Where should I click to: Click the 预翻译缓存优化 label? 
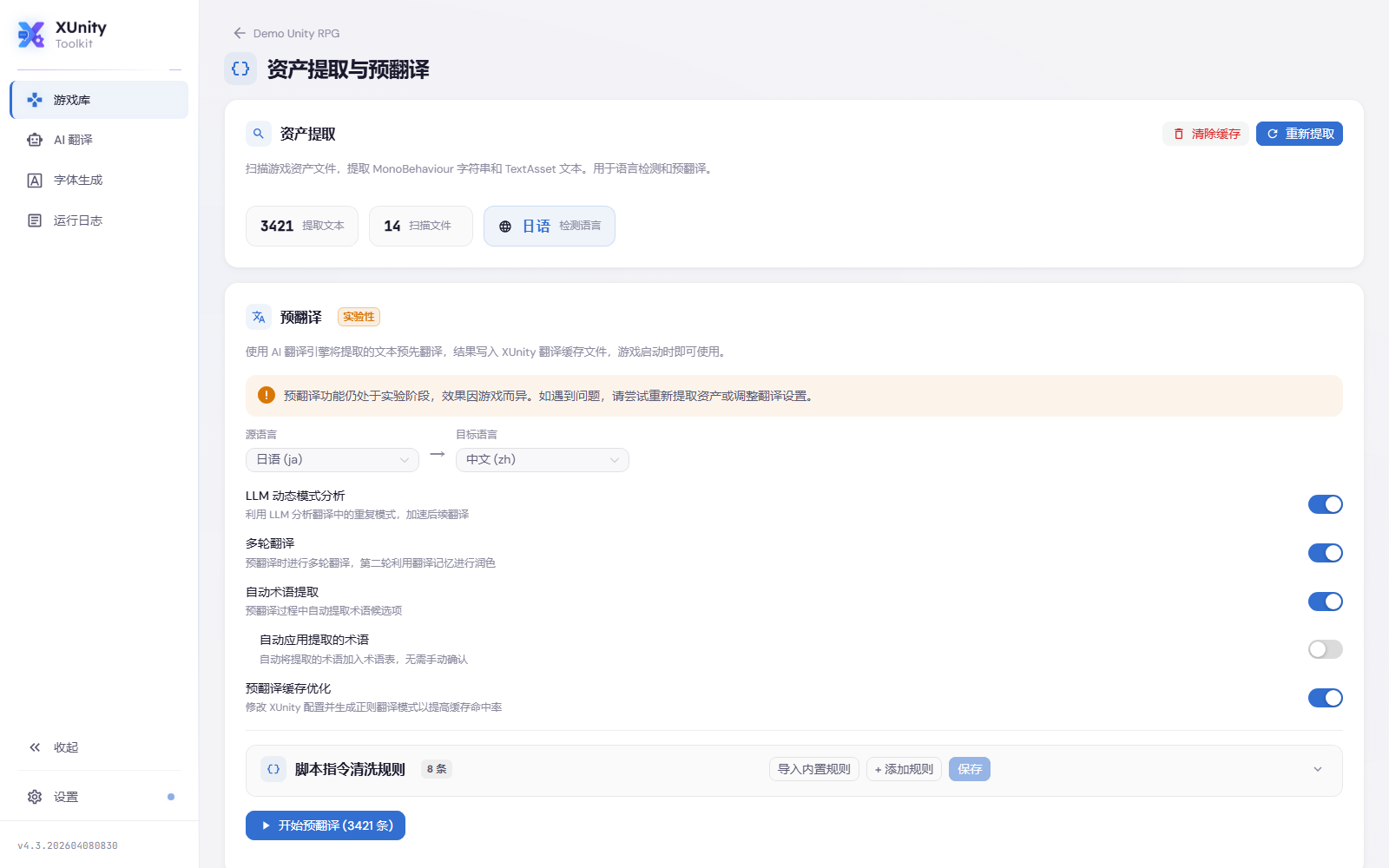288,688
